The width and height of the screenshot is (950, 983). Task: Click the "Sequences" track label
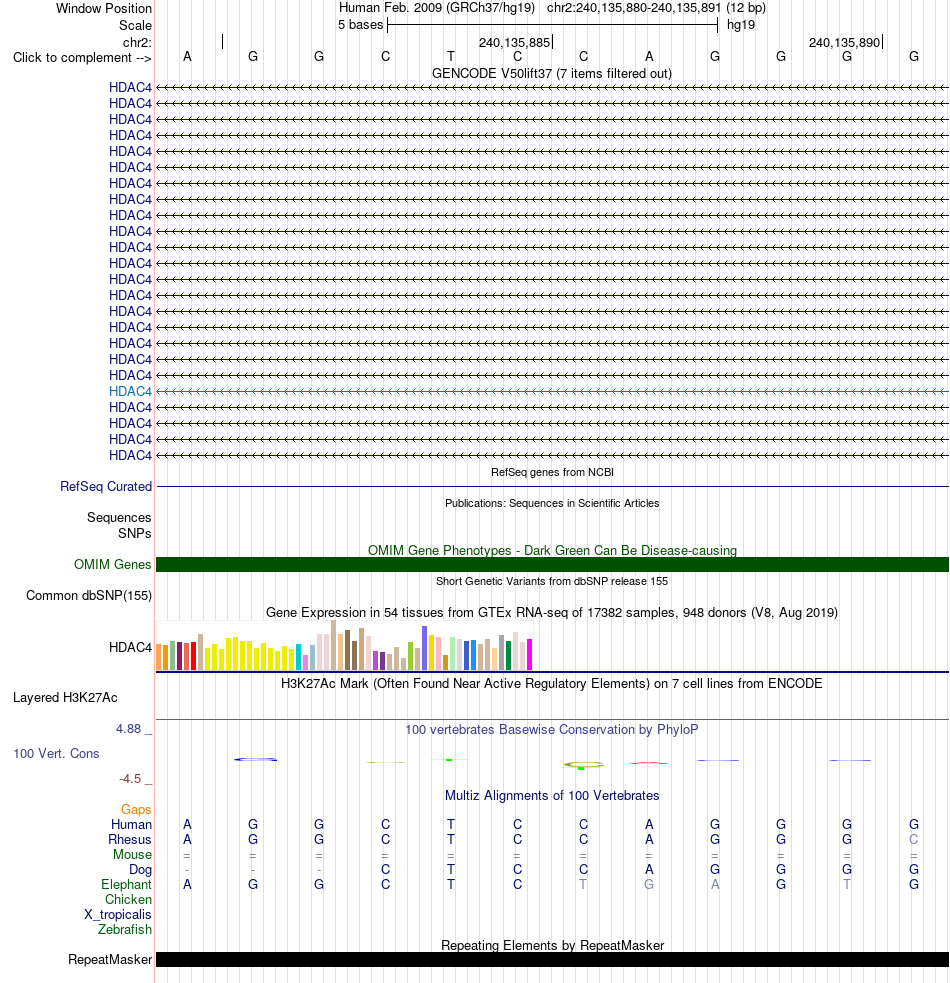pyautogui.click(x=119, y=517)
